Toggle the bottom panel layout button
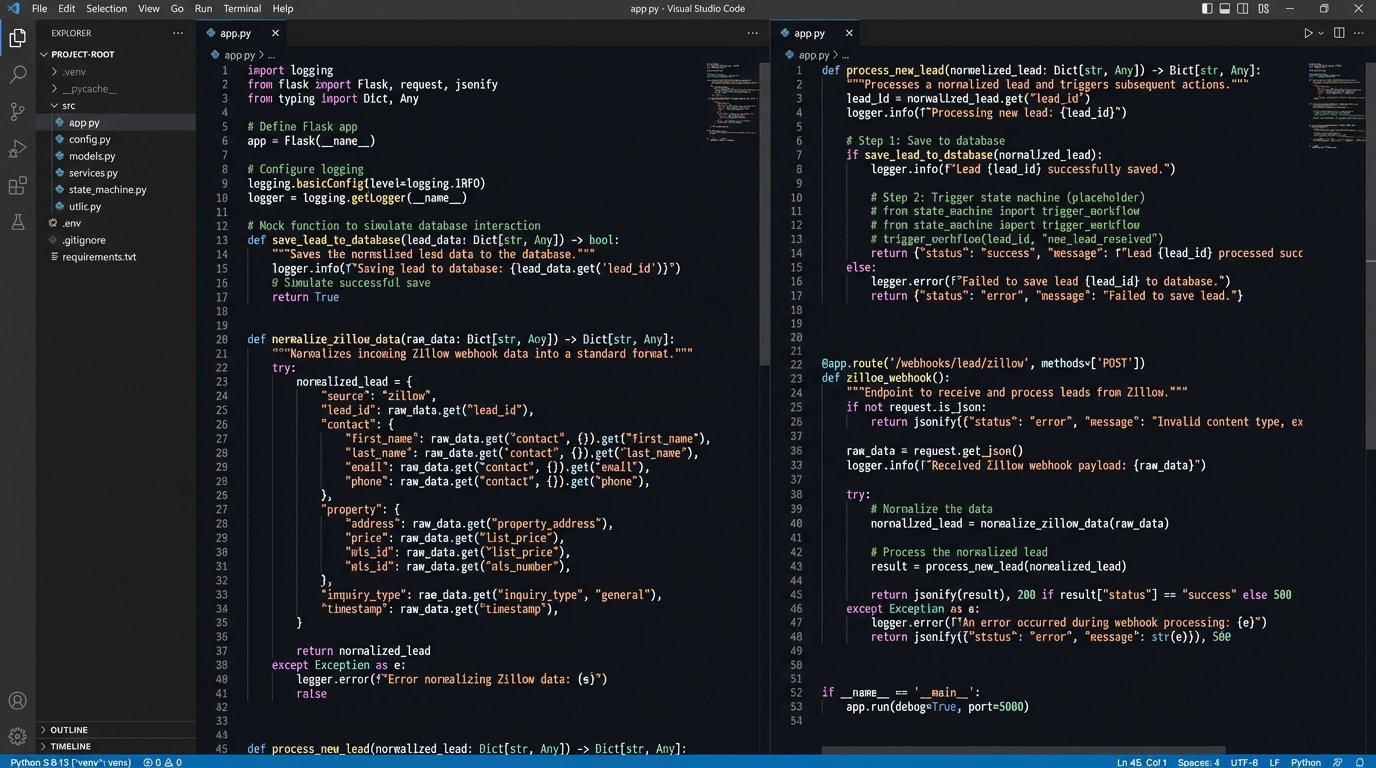The width and height of the screenshot is (1376, 768). click(1225, 9)
